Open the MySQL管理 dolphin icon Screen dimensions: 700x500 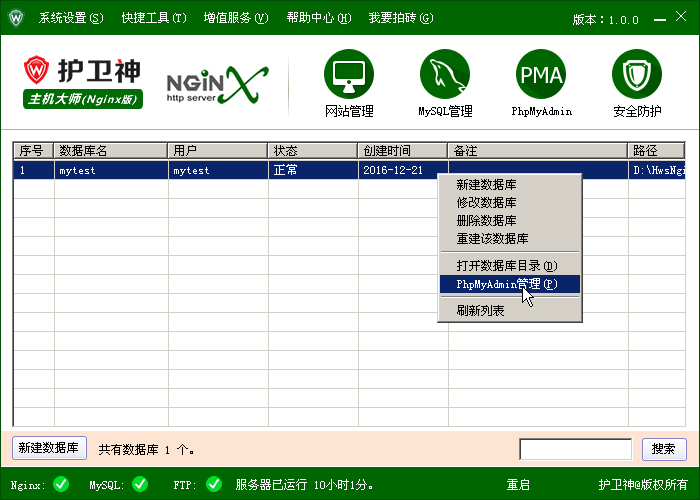pyautogui.click(x=445, y=74)
